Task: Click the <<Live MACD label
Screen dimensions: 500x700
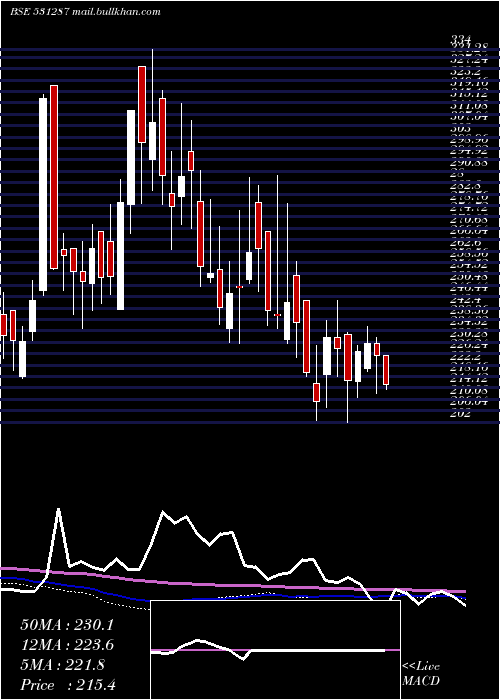Action: click(x=421, y=674)
